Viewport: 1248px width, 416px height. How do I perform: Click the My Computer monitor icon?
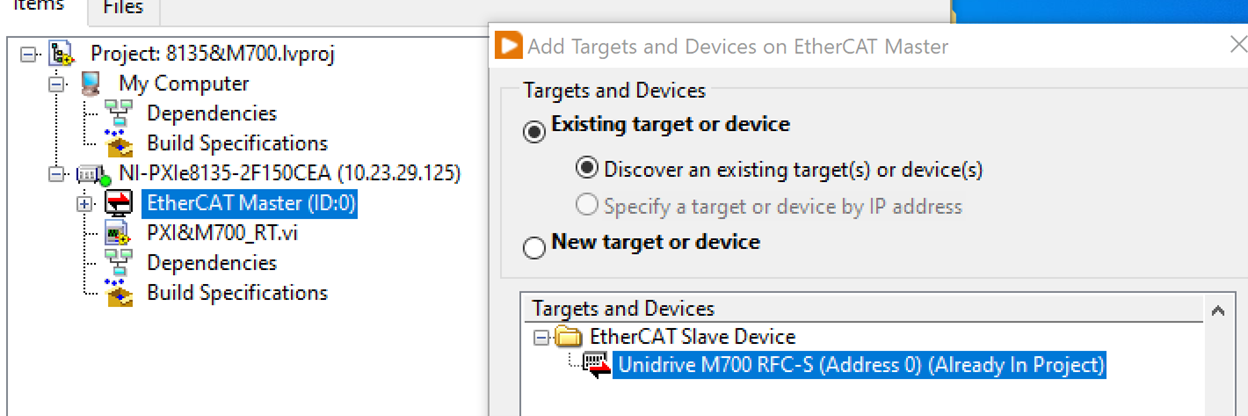(91, 84)
